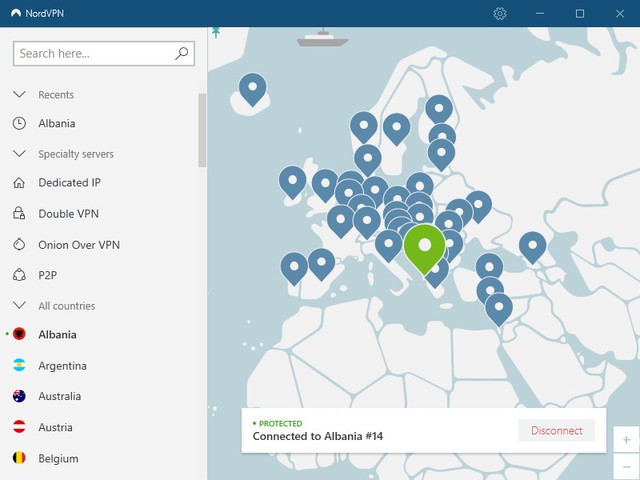Select Australia in the country list
This screenshot has width=640, height=480.
click(60, 397)
